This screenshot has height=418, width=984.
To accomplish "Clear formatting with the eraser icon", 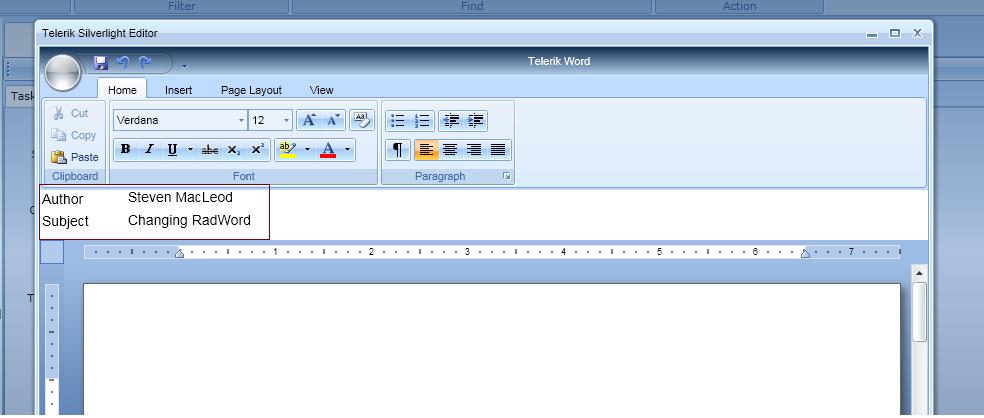I will 361,120.
